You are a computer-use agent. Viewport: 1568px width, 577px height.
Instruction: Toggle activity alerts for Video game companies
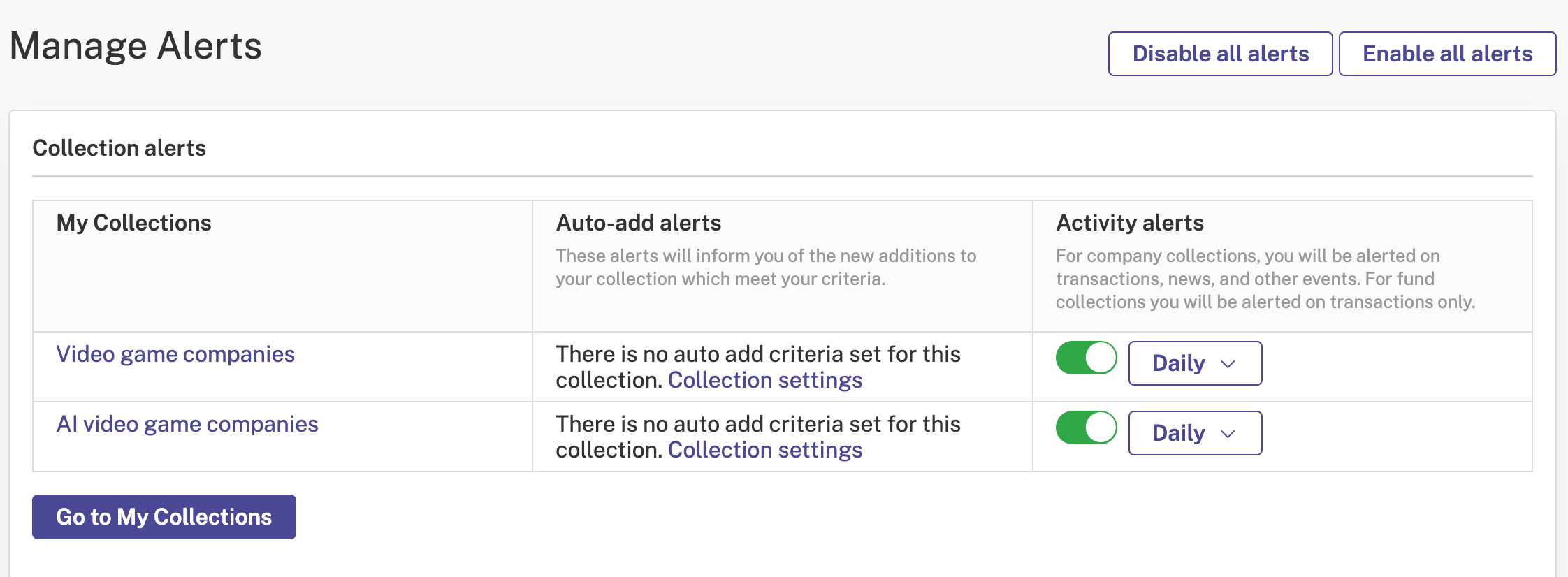pos(1086,358)
